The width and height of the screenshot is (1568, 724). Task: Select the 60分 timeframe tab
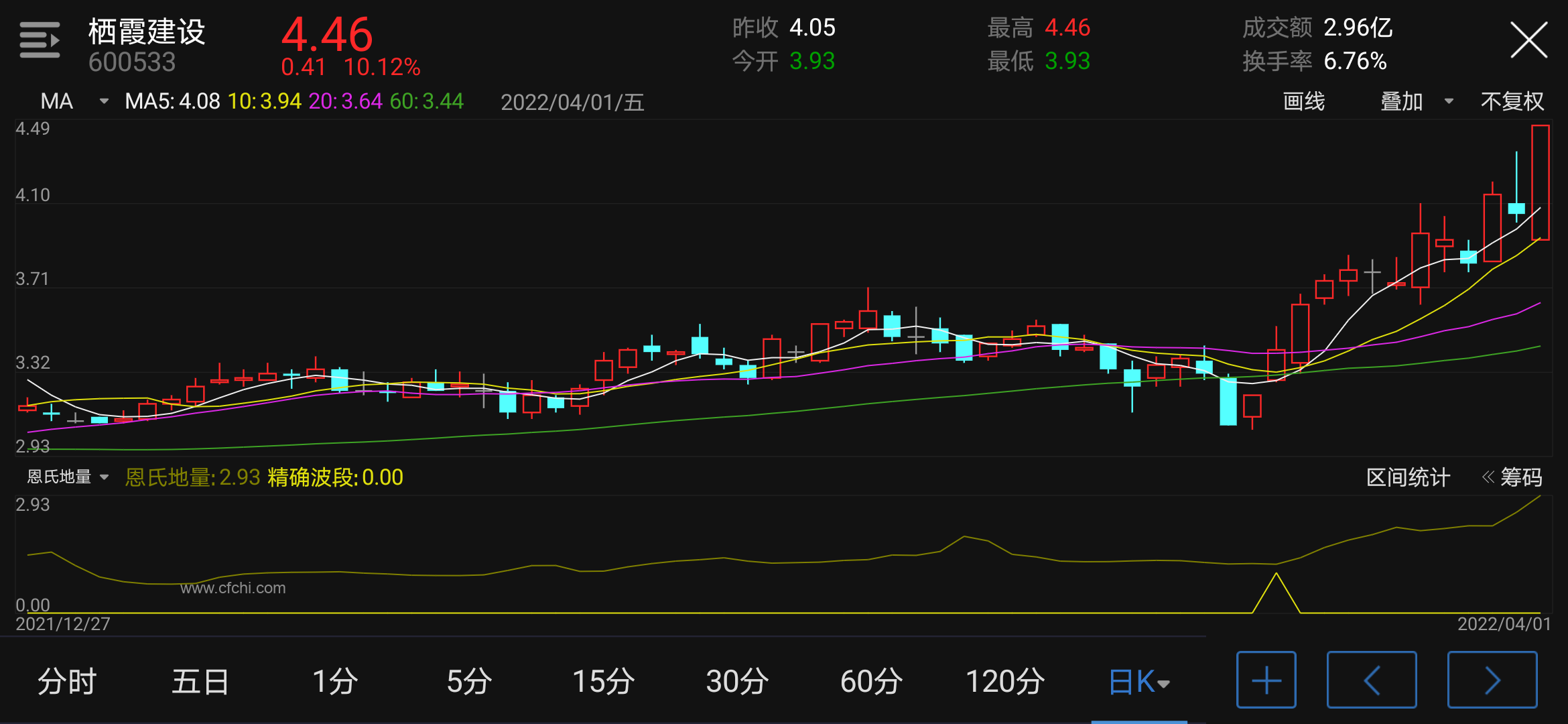pyautogui.click(x=871, y=682)
